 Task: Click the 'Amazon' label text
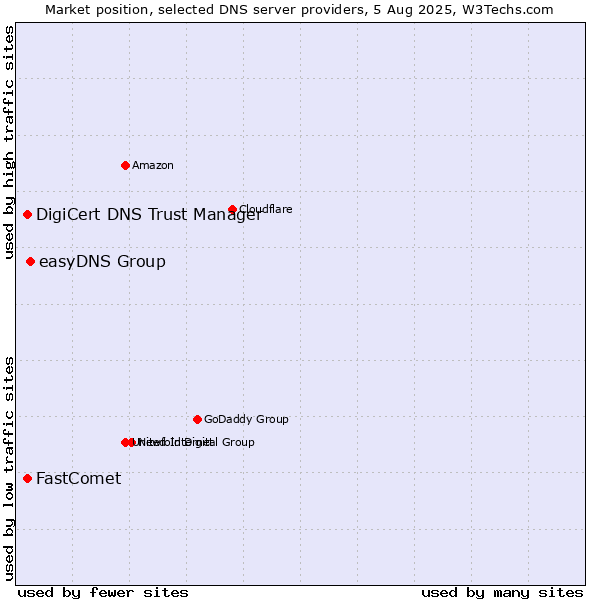click(x=153, y=165)
